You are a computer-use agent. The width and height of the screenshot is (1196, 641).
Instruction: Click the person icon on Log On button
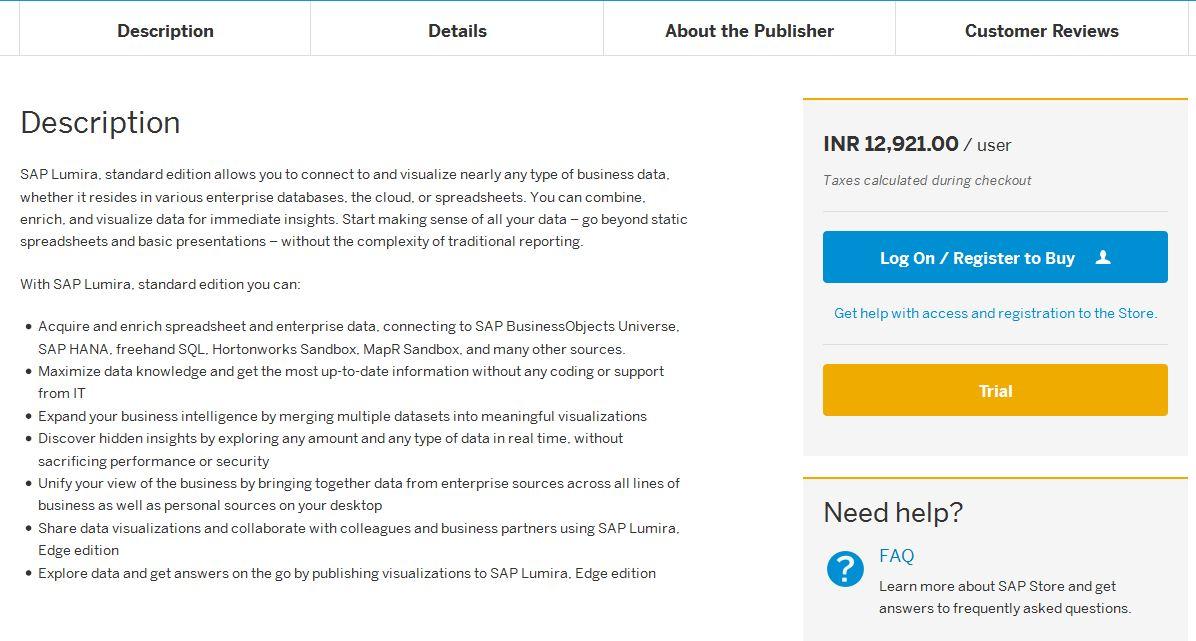click(1103, 257)
